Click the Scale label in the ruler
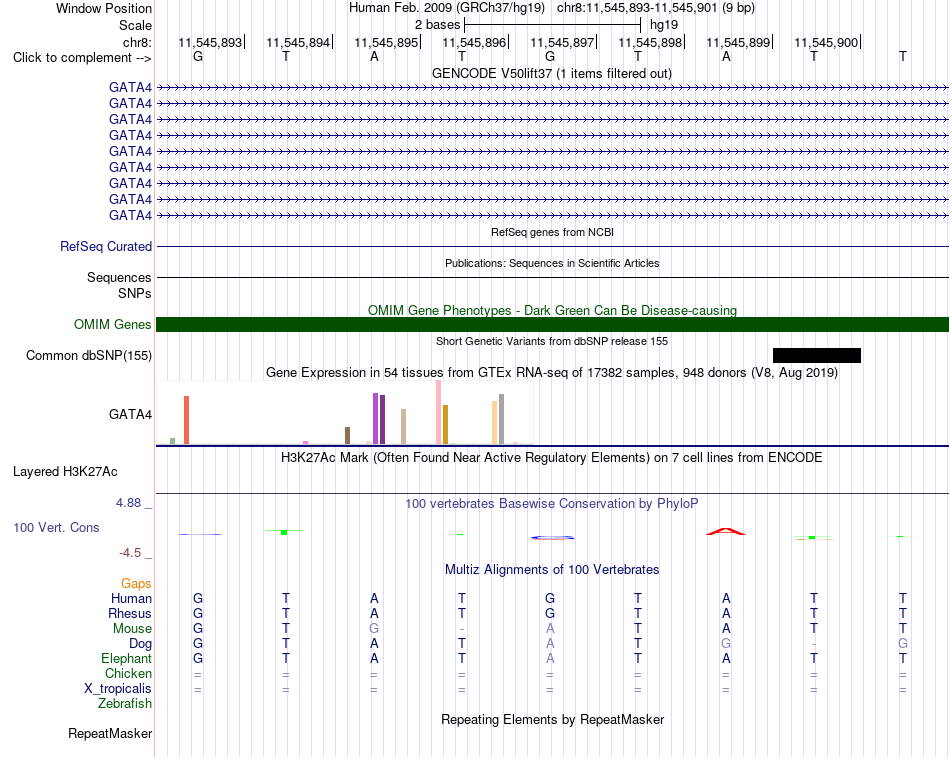This screenshot has width=950, height=757. pos(135,25)
